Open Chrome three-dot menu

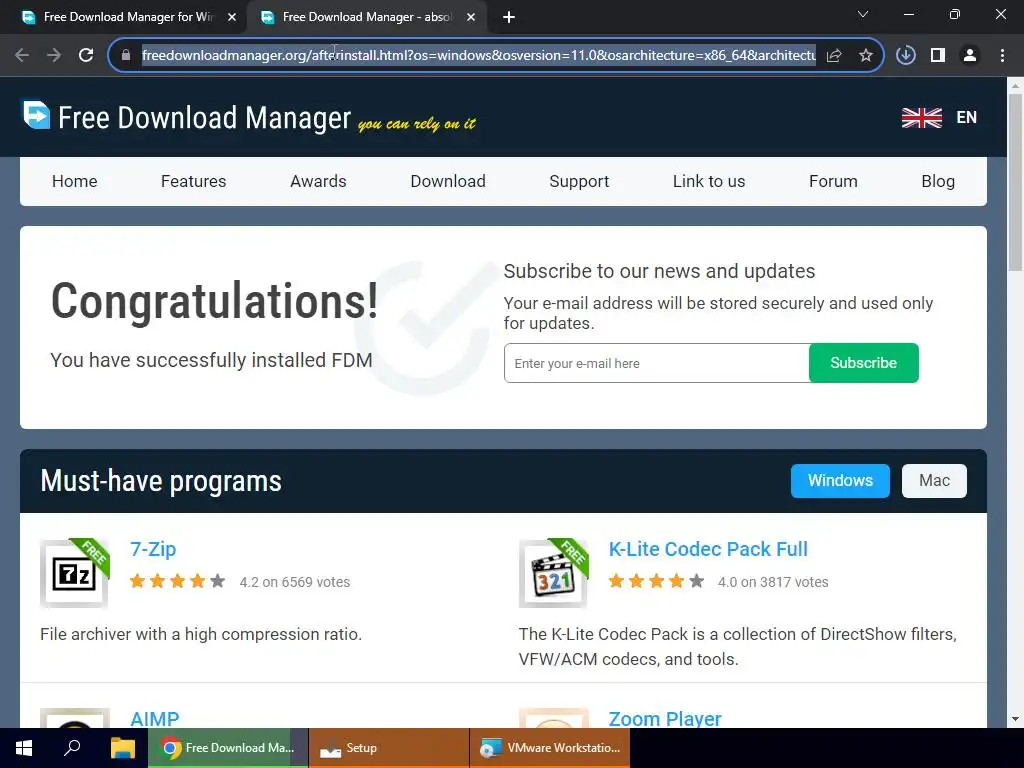pyautogui.click(x=1002, y=56)
